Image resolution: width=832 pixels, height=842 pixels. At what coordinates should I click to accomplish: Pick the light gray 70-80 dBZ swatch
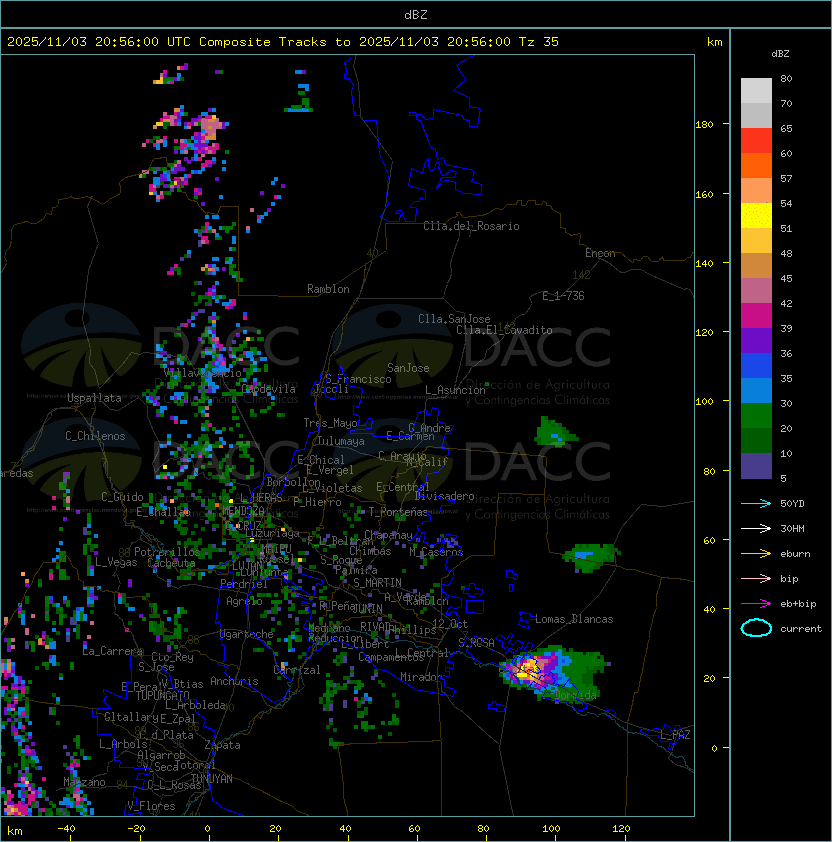(756, 91)
